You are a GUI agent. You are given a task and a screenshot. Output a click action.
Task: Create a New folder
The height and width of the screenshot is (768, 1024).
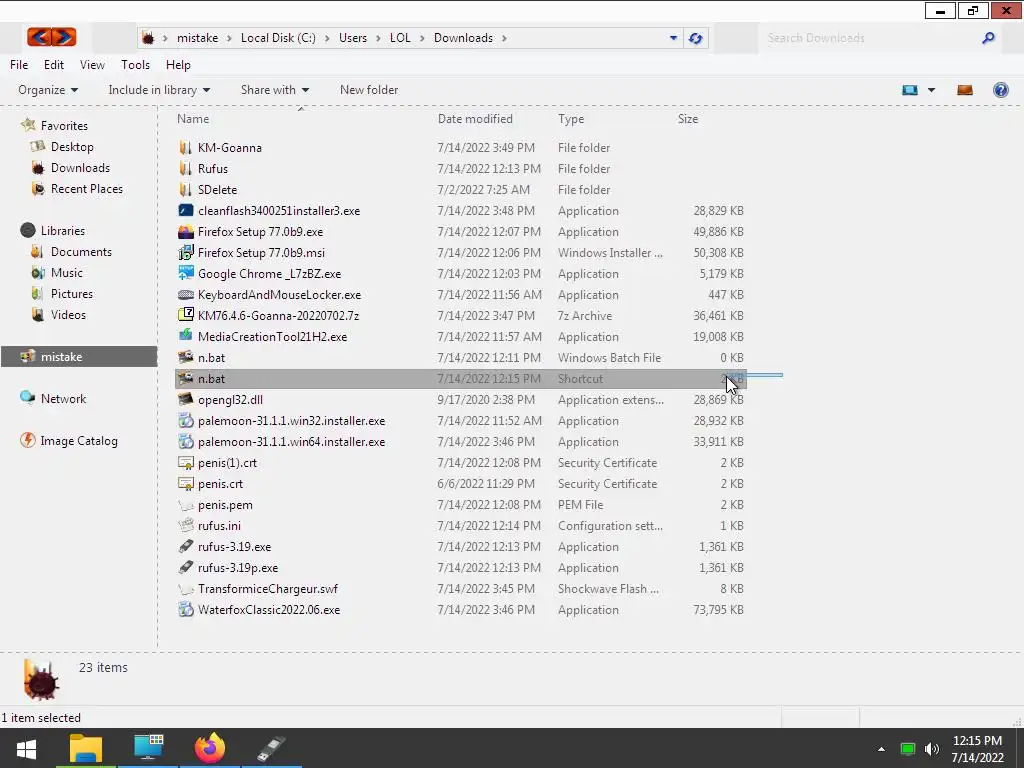click(x=369, y=90)
